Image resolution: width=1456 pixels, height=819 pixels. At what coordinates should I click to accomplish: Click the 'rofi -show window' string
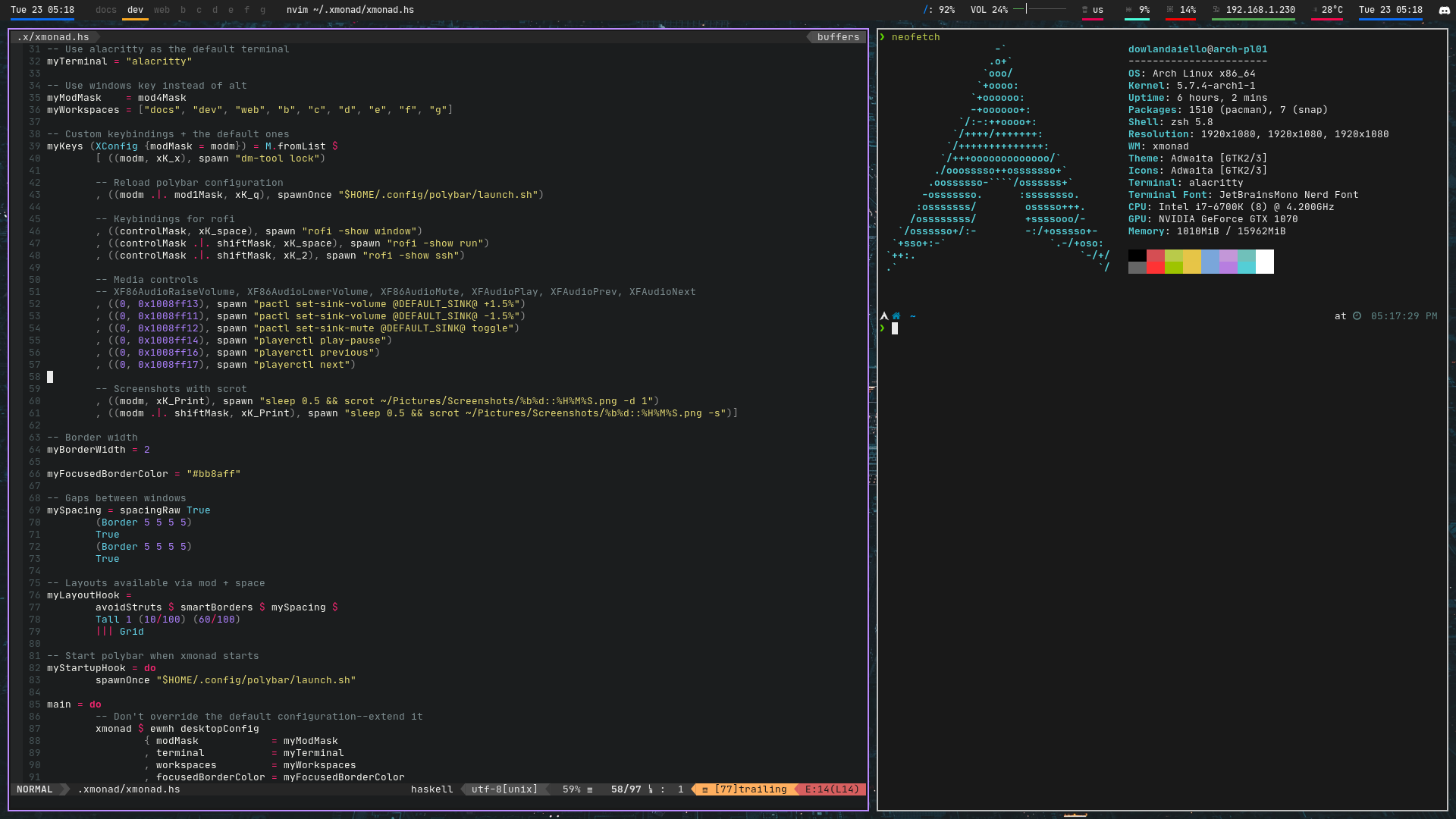coord(359,231)
